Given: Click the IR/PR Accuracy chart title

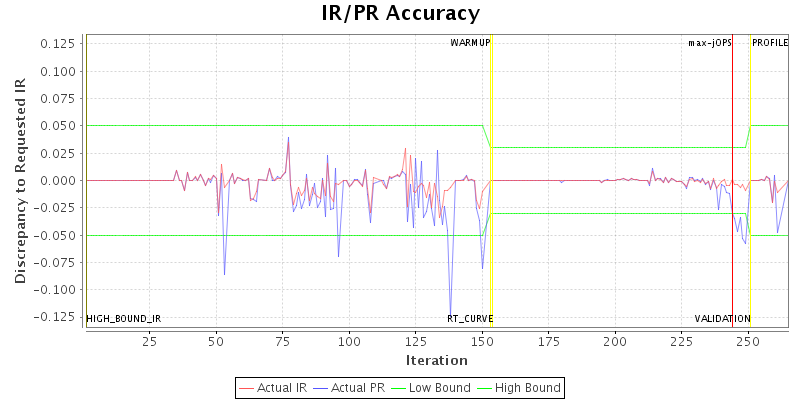Looking at the screenshot, I should [401, 14].
